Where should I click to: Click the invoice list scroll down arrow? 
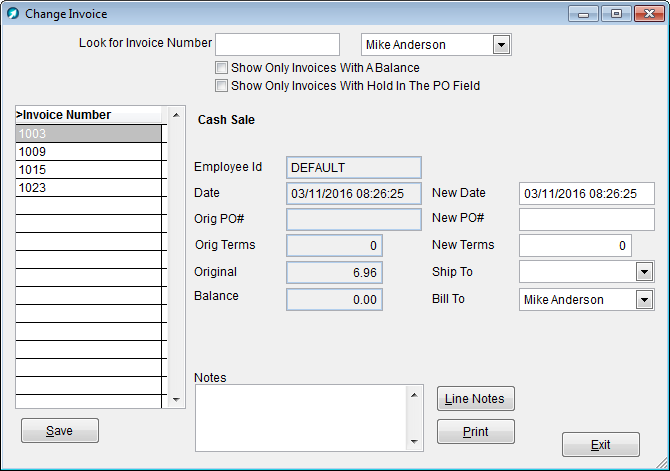(x=177, y=399)
